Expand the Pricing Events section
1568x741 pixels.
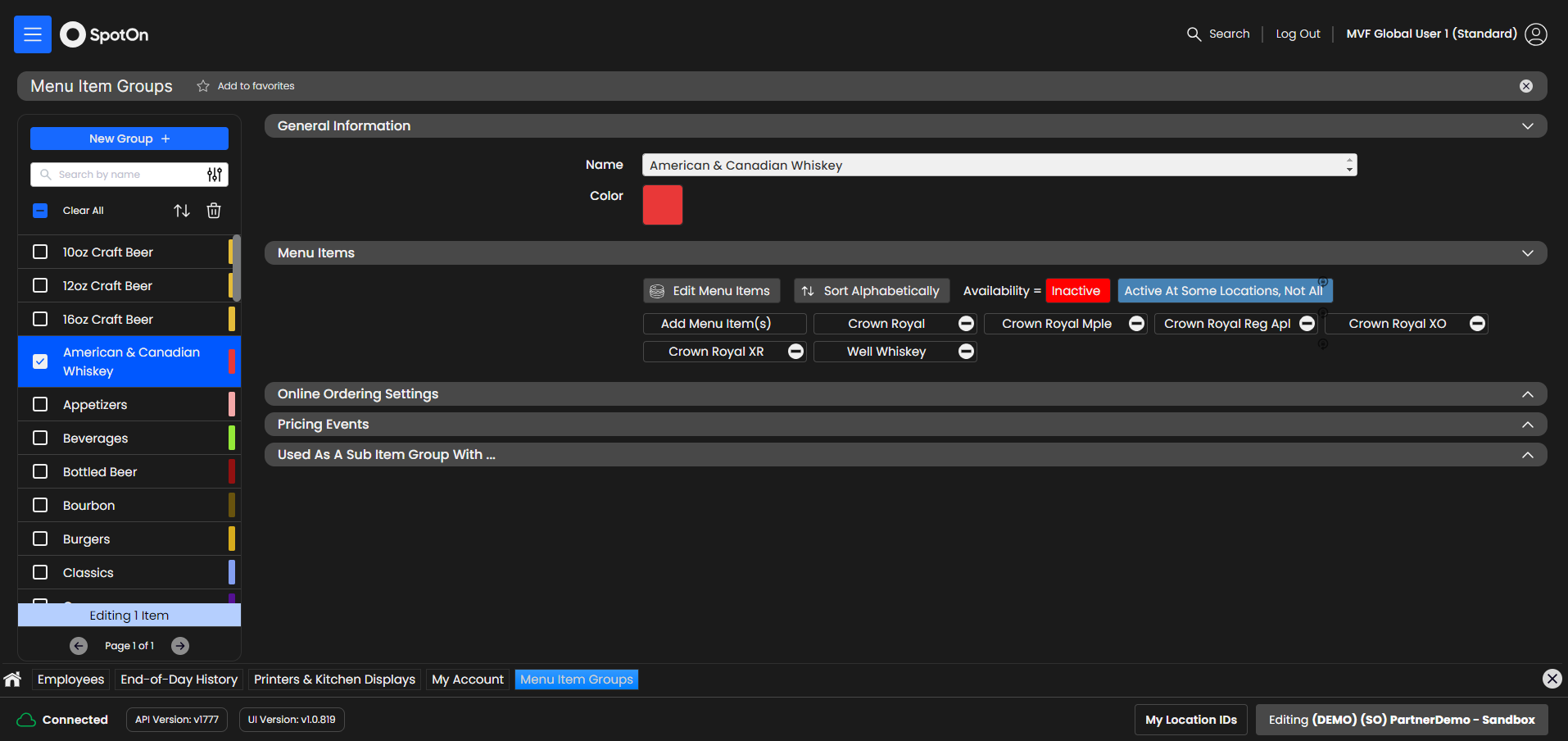(1528, 425)
